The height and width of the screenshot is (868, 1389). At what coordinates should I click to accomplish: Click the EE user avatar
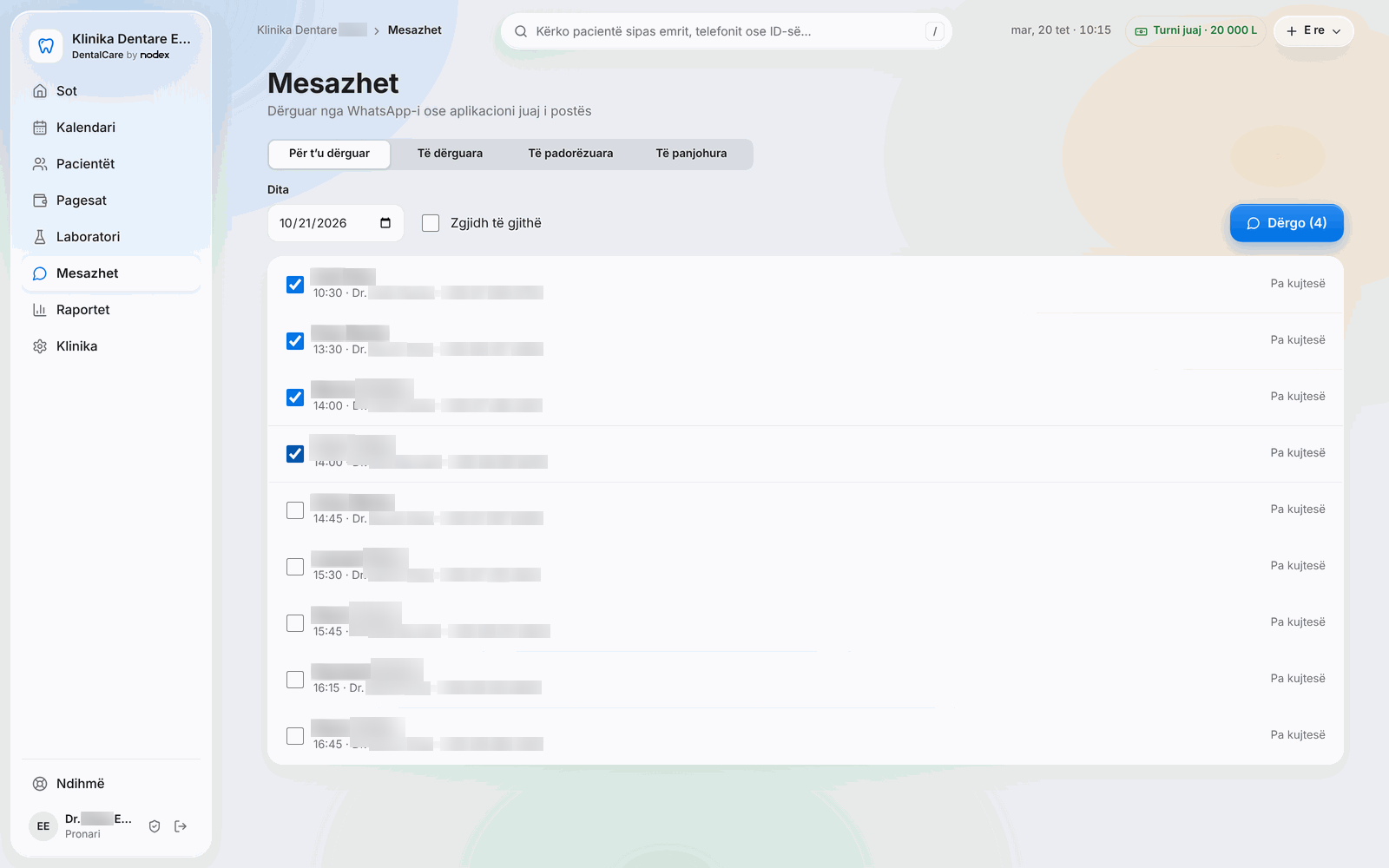(x=43, y=826)
